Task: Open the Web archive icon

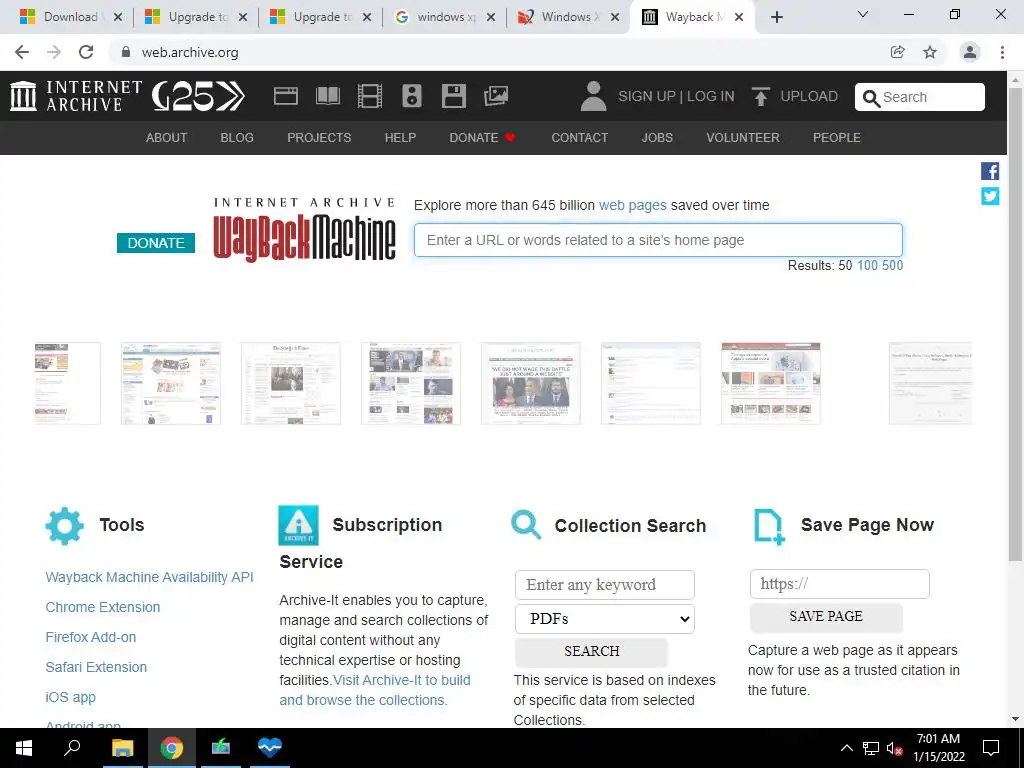Action: pyautogui.click(x=285, y=96)
